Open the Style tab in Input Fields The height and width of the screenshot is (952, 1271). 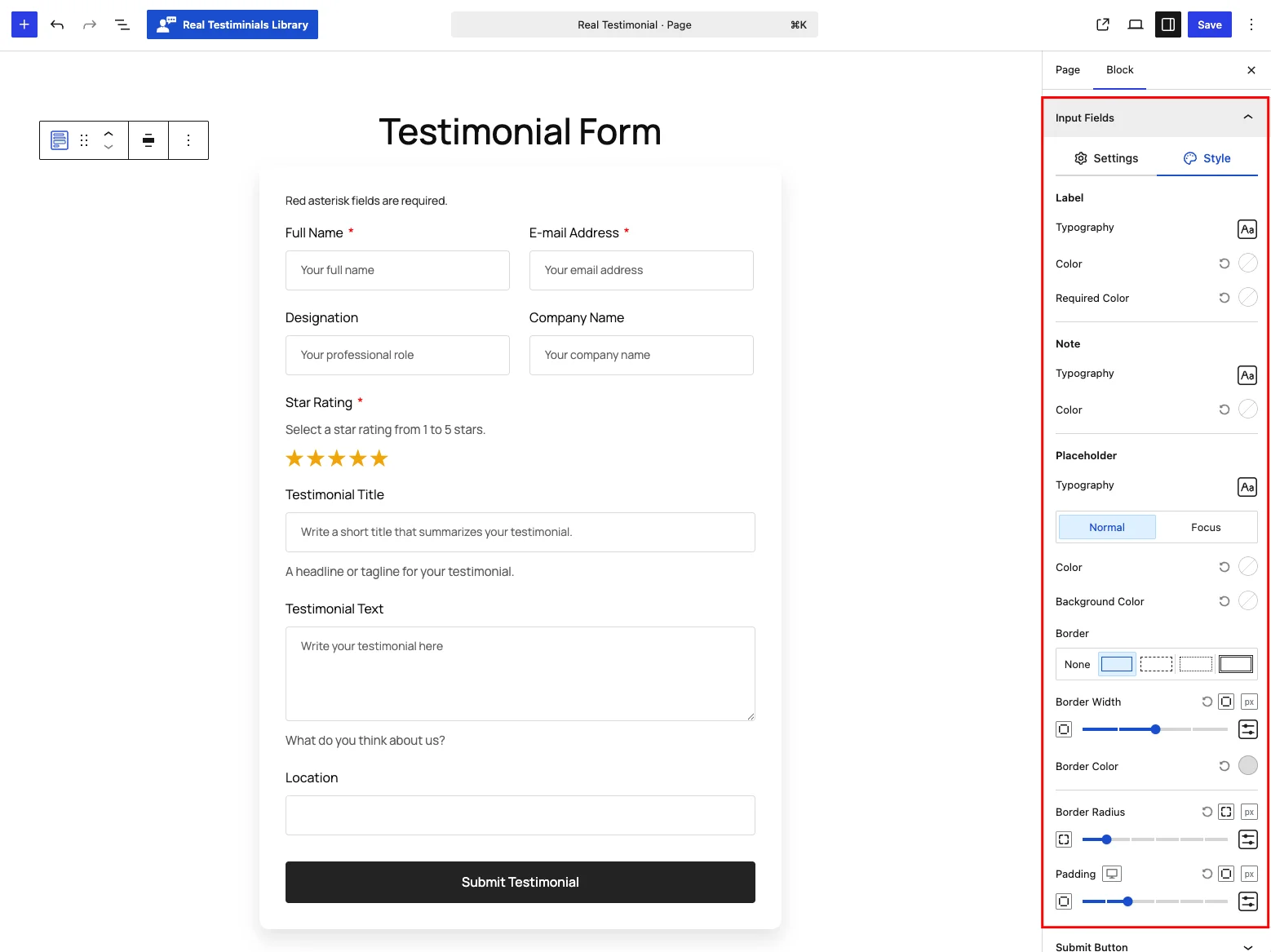[1207, 158]
